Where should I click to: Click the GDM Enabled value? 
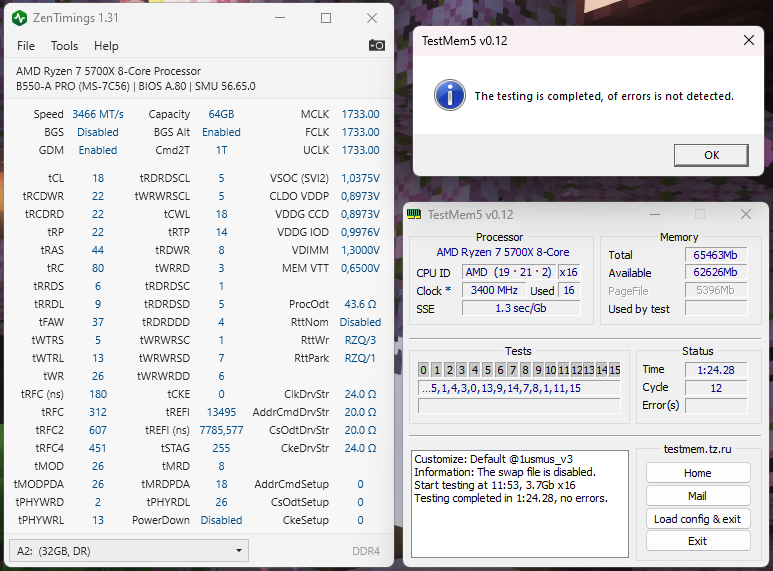(x=98, y=150)
